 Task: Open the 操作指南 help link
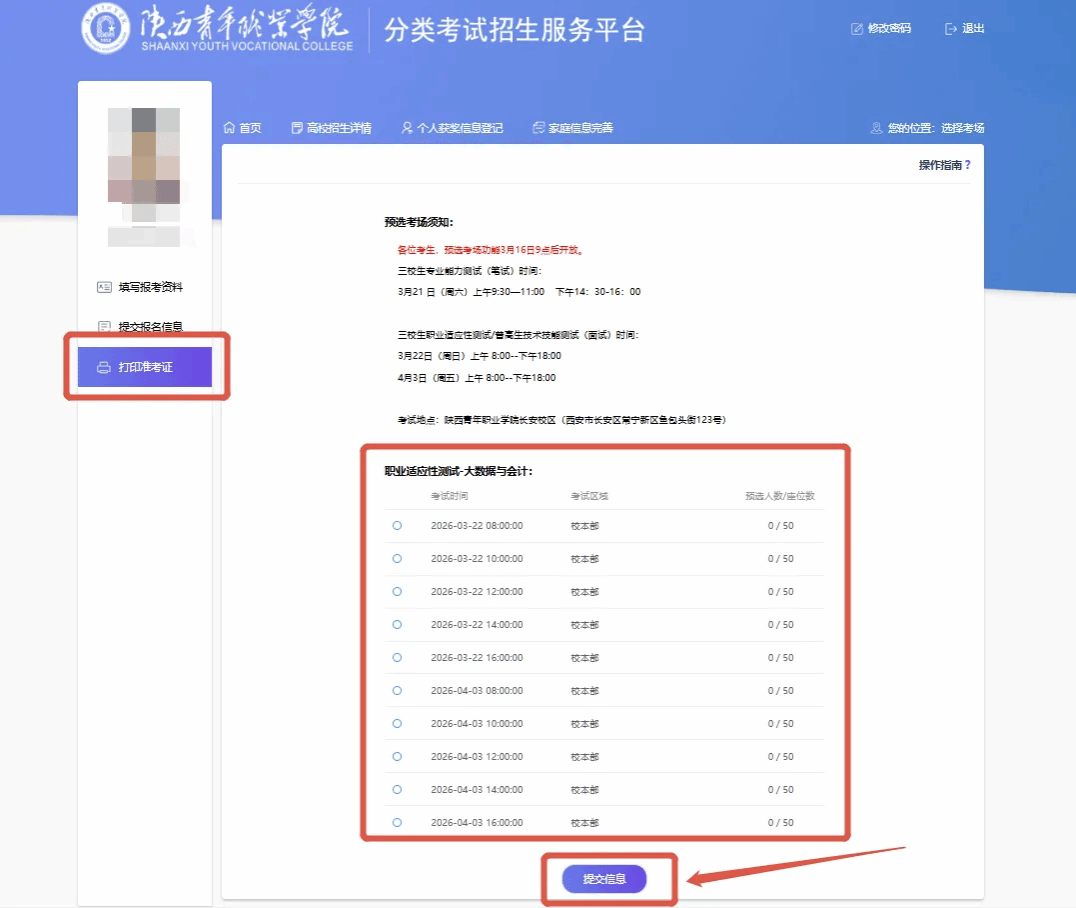pyautogui.click(x=944, y=165)
